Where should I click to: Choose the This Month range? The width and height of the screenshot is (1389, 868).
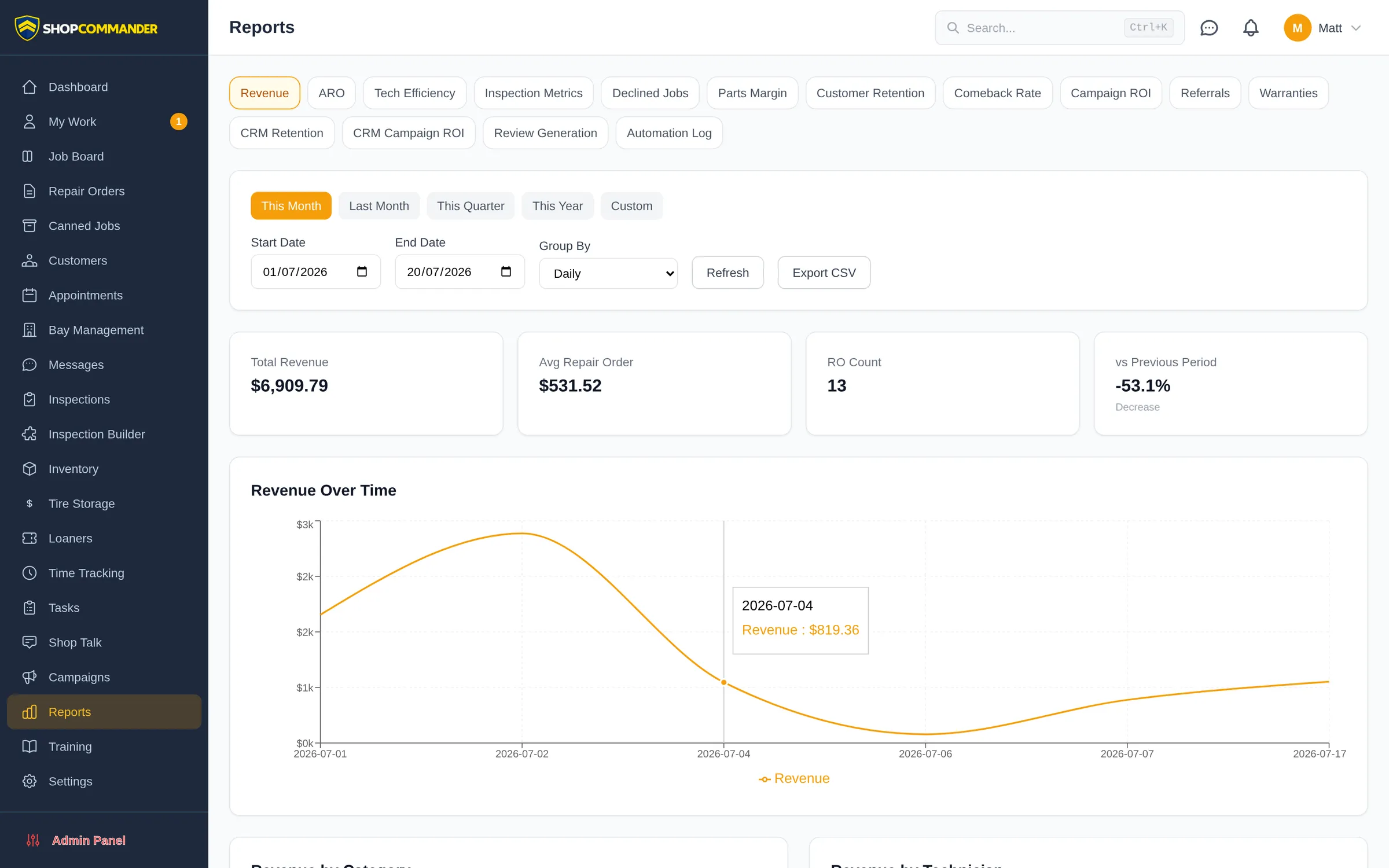[x=291, y=206]
